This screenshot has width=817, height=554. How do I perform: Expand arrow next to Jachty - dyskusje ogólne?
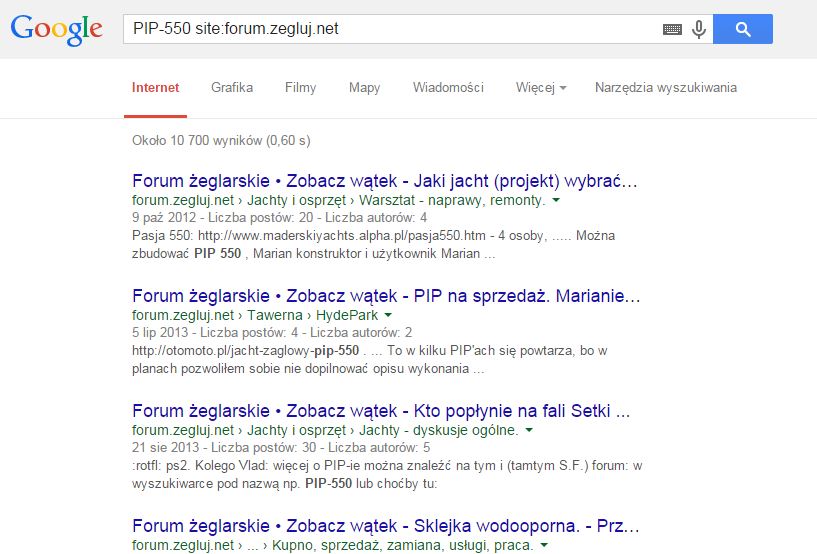529,431
